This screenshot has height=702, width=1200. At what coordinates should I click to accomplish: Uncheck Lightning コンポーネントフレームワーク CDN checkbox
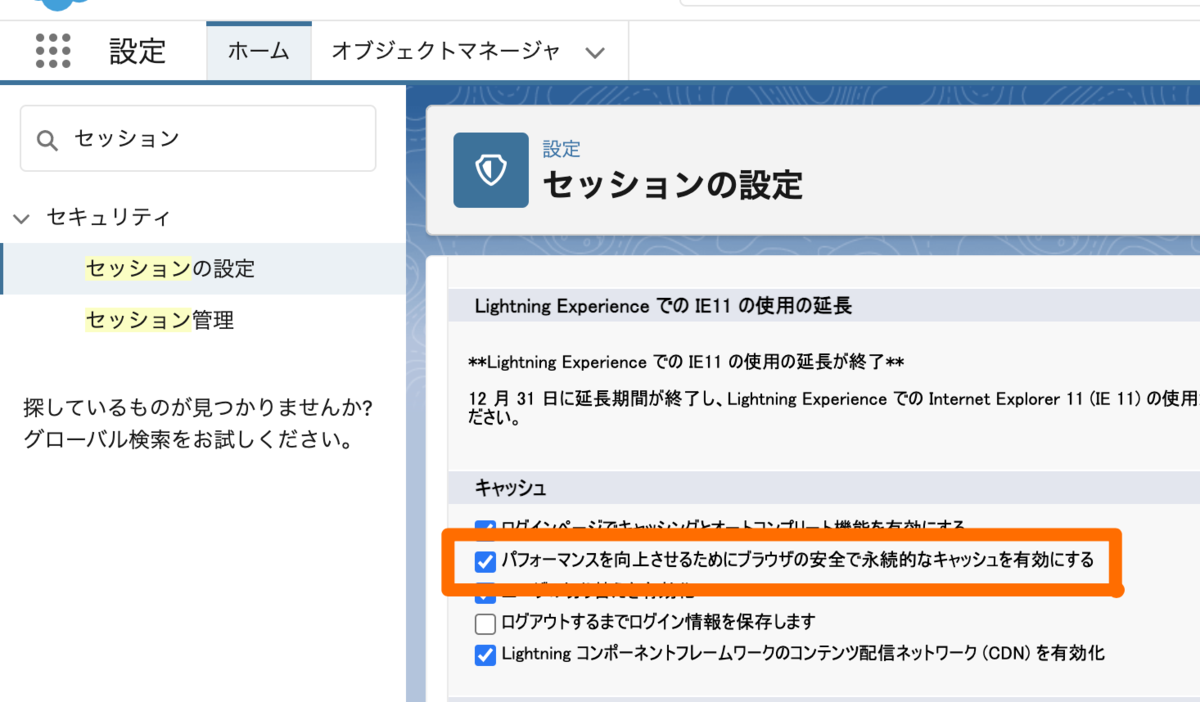click(x=485, y=655)
